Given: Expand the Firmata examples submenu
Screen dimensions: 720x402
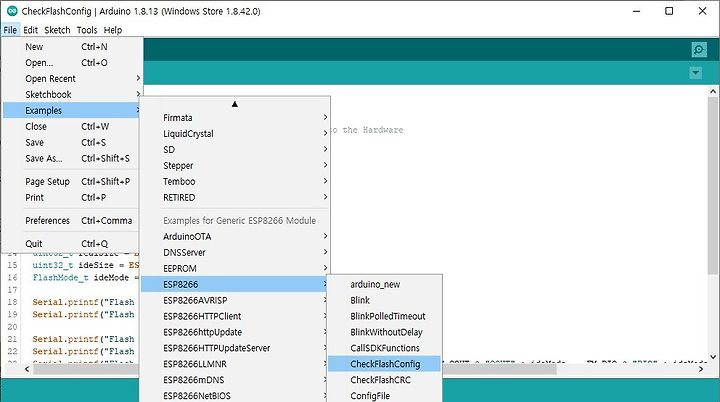Looking at the screenshot, I should [x=235, y=118].
